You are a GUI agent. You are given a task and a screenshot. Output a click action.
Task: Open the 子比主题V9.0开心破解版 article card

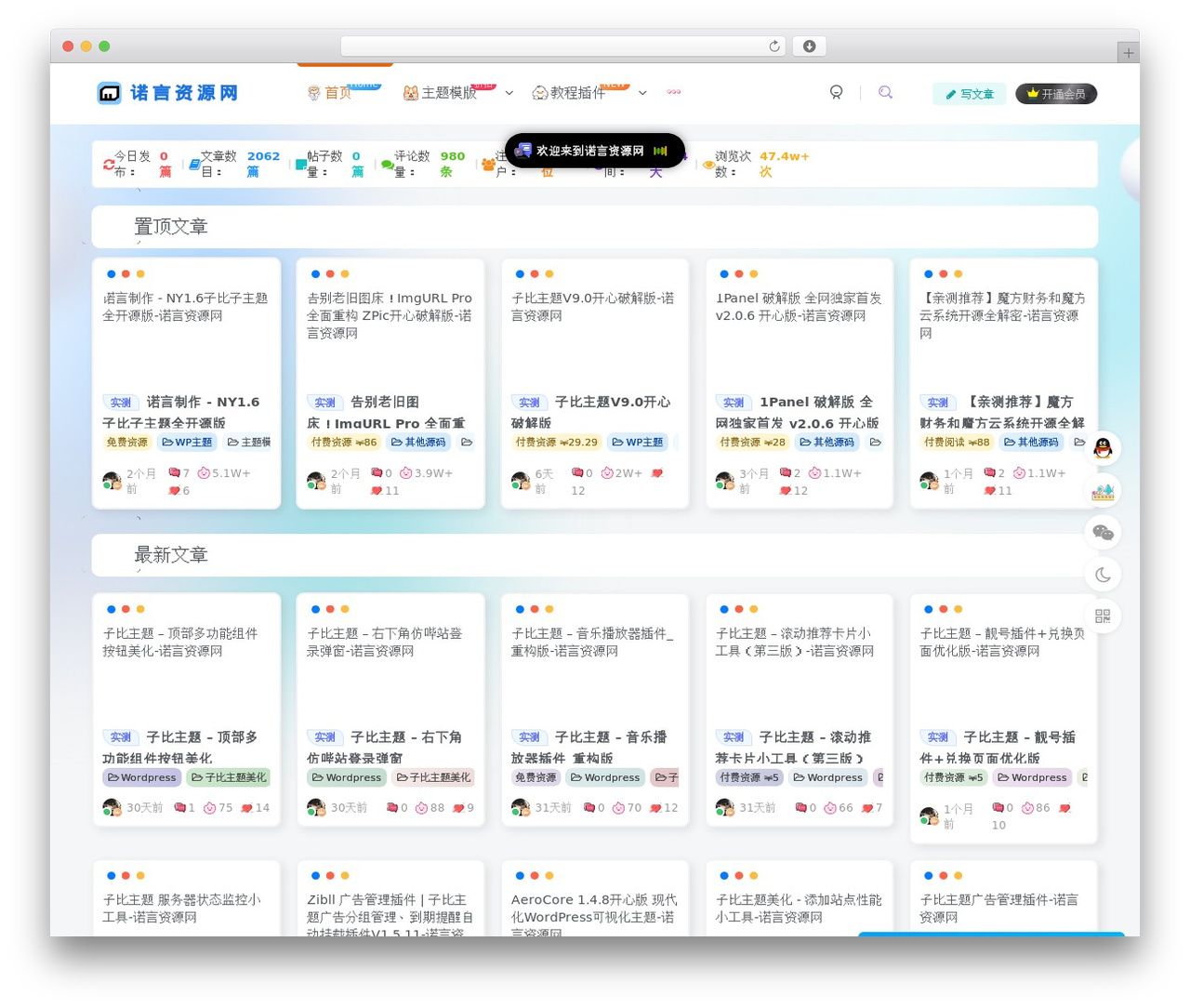[x=595, y=383]
